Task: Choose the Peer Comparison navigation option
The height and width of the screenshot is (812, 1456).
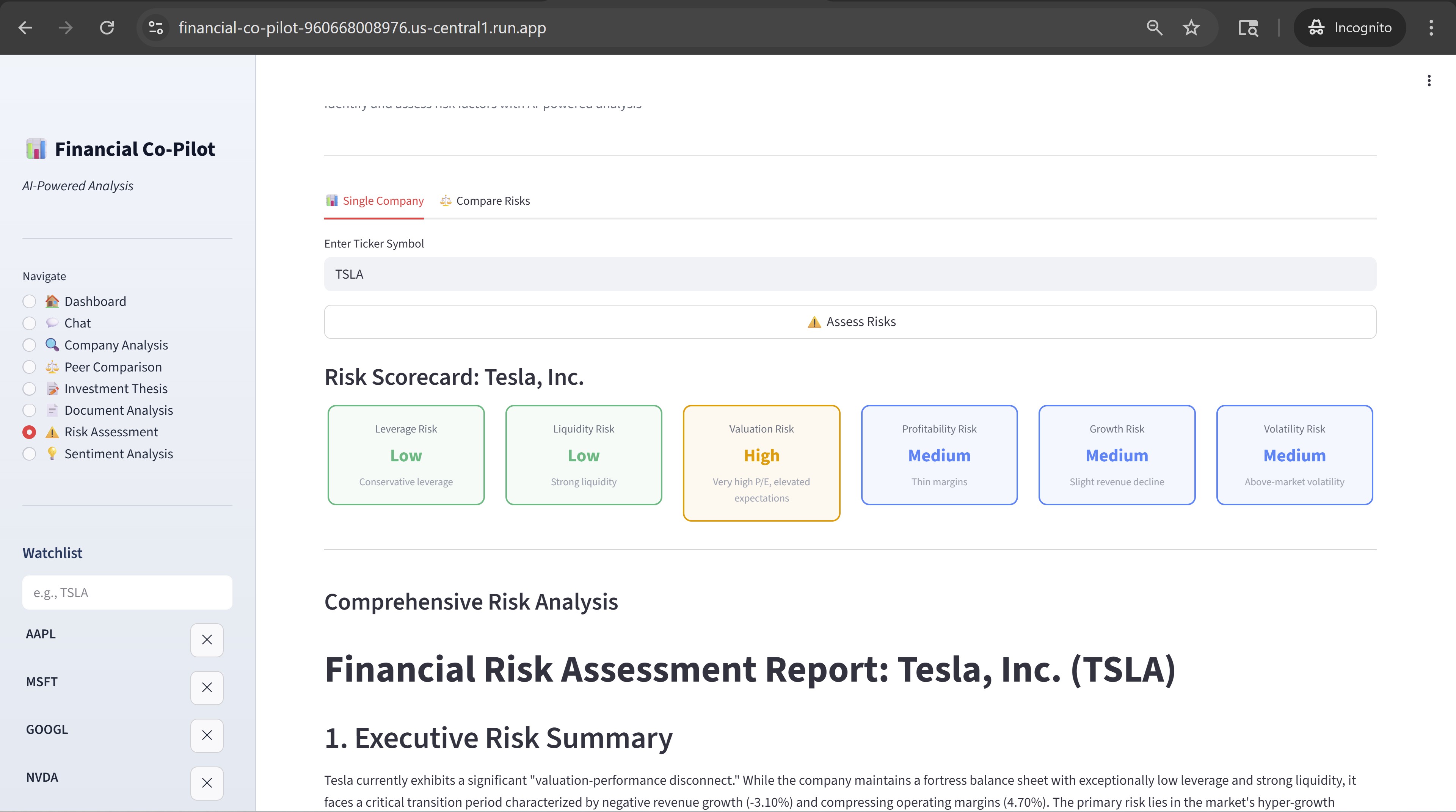Action: click(30, 367)
